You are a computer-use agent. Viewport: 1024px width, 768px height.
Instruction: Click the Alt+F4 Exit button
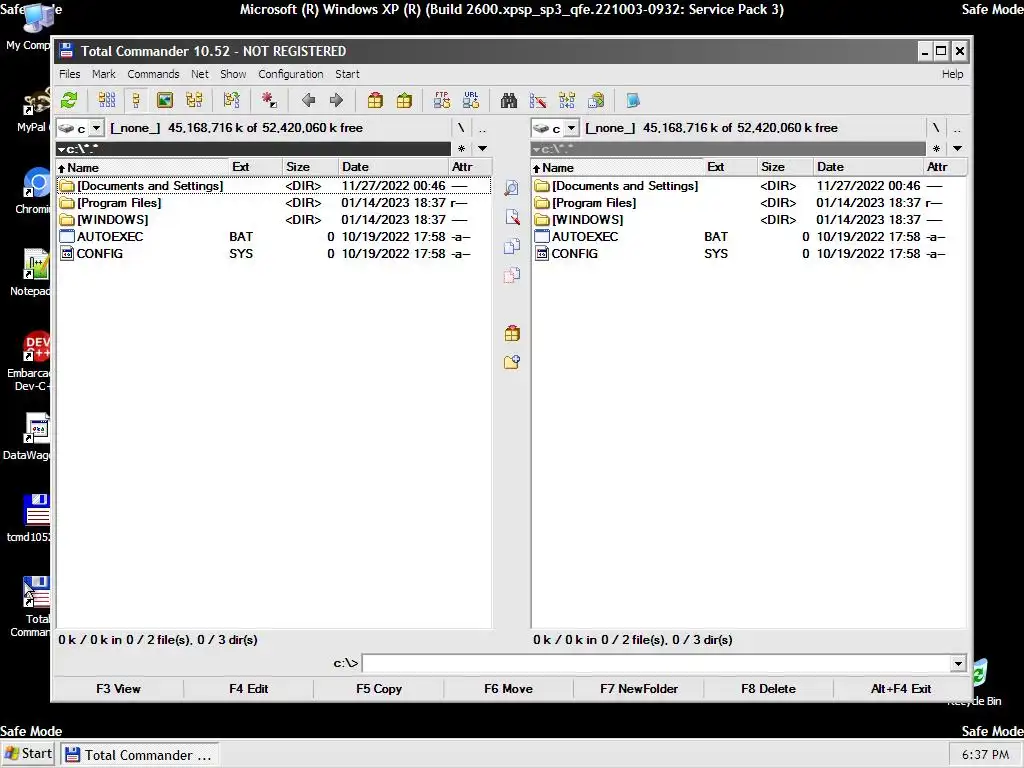tap(901, 688)
